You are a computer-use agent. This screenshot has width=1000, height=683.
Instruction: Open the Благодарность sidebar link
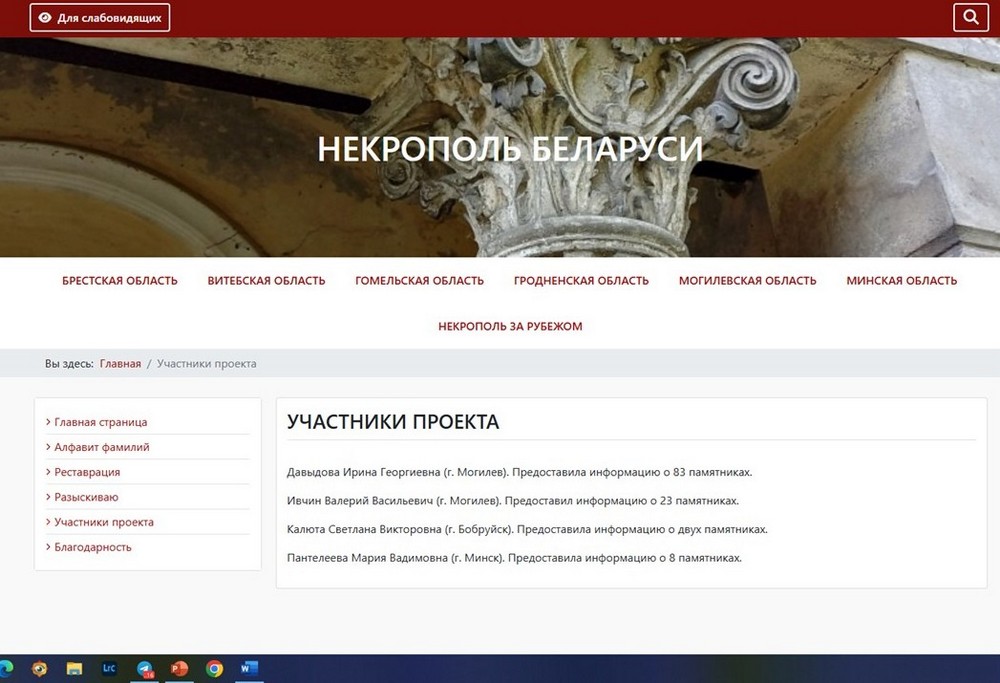click(93, 547)
